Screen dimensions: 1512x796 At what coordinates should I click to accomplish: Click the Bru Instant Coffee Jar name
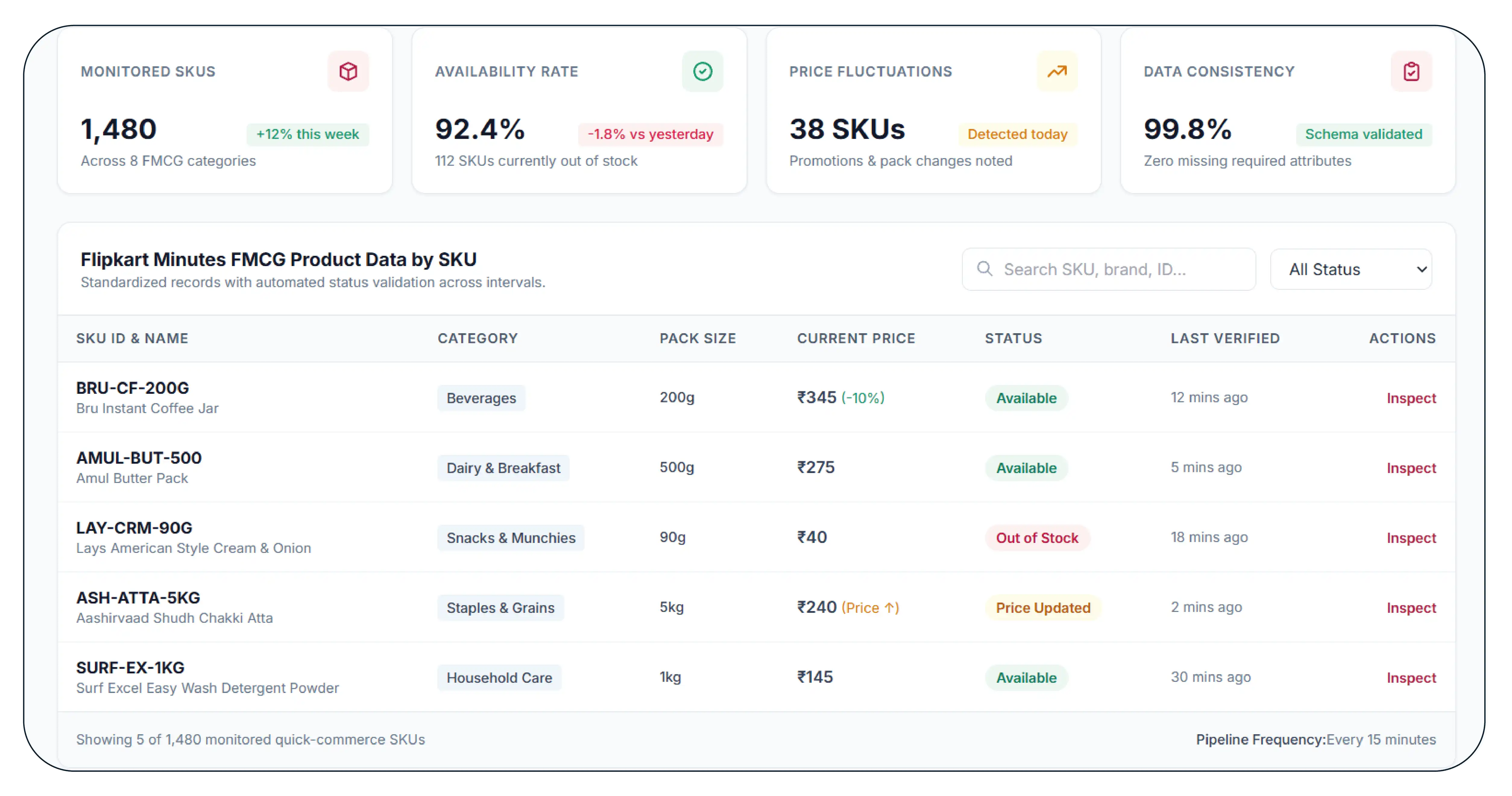[147, 408]
